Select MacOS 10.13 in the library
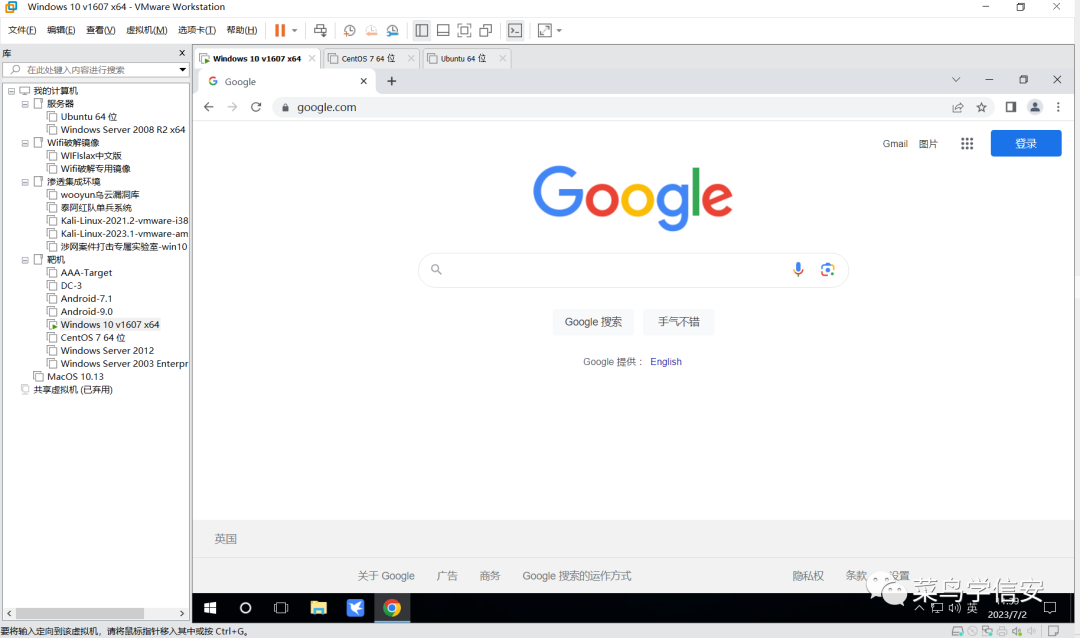 pos(75,376)
